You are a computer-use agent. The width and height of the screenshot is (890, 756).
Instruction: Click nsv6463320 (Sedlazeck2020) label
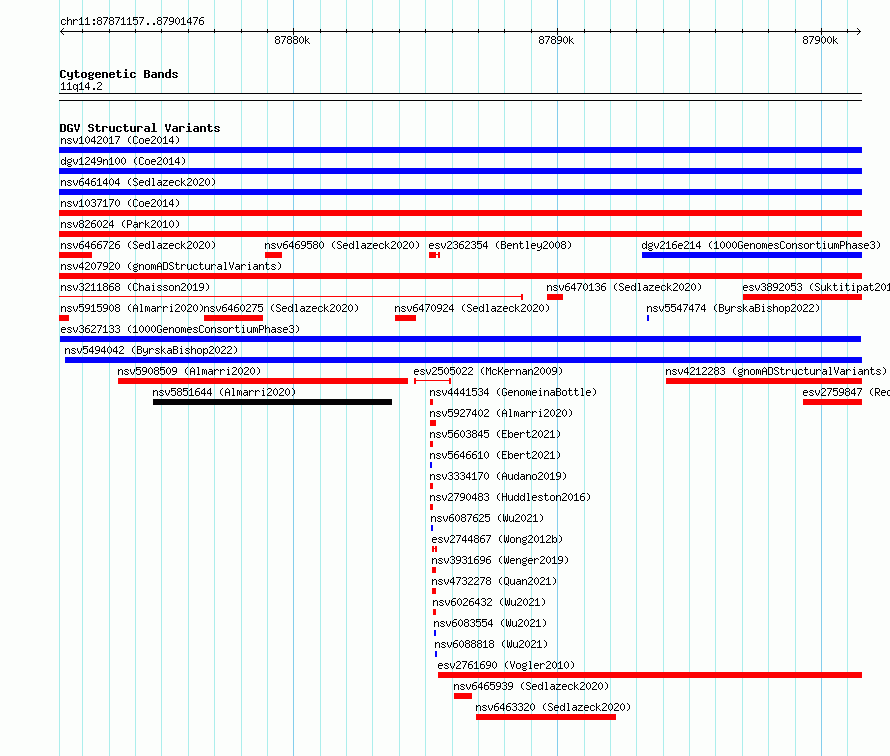point(553,707)
